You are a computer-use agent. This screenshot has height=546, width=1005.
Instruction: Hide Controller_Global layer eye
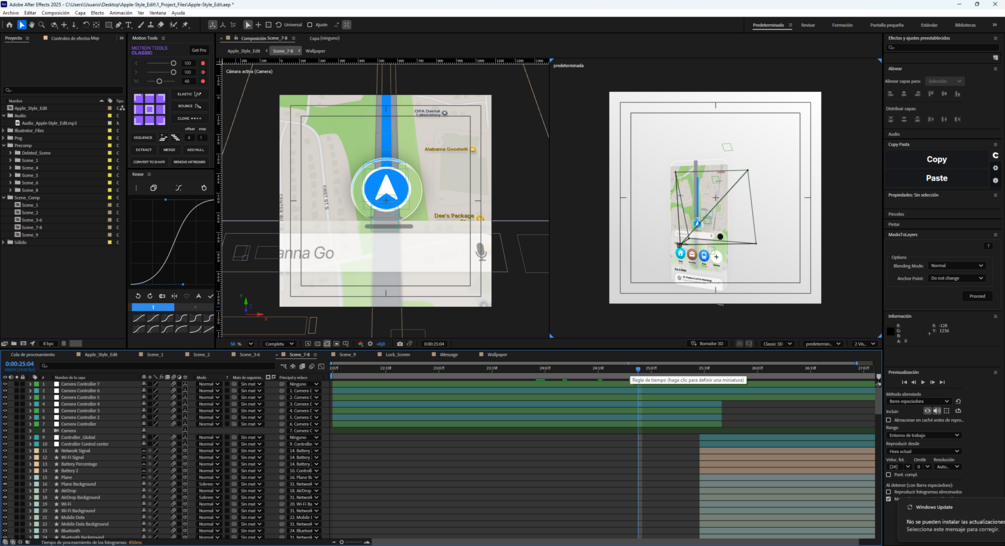pyautogui.click(x=5, y=437)
